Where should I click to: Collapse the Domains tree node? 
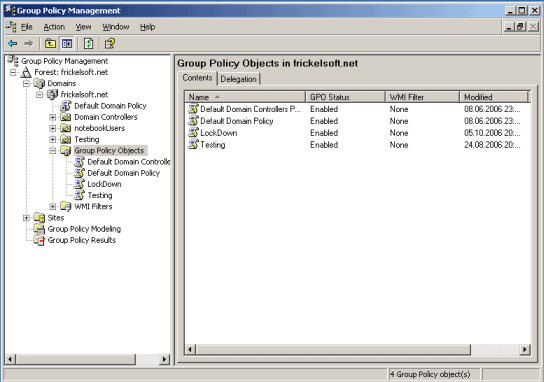(x=26, y=84)
